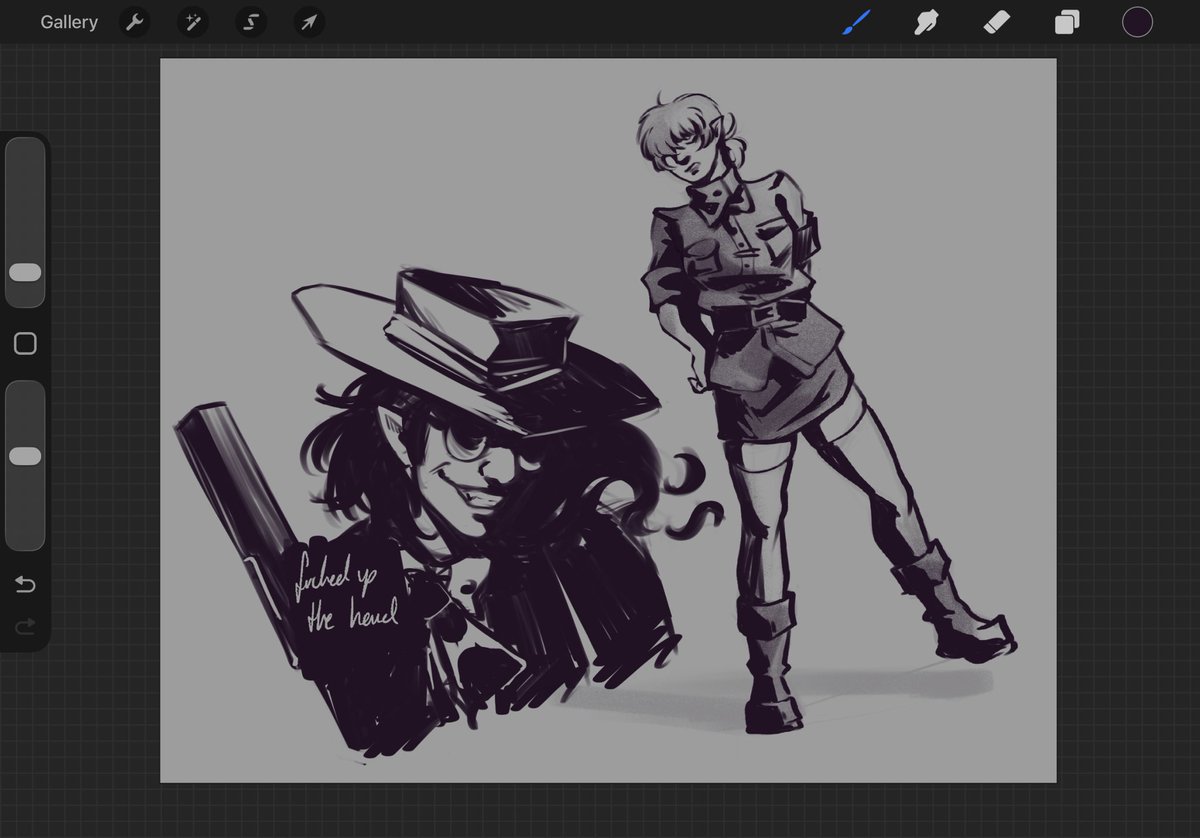The height and width of the screenshot is (838, 1200).
Task: Open the Adjustments magic wand menu
Action: [x=193, y=22]
